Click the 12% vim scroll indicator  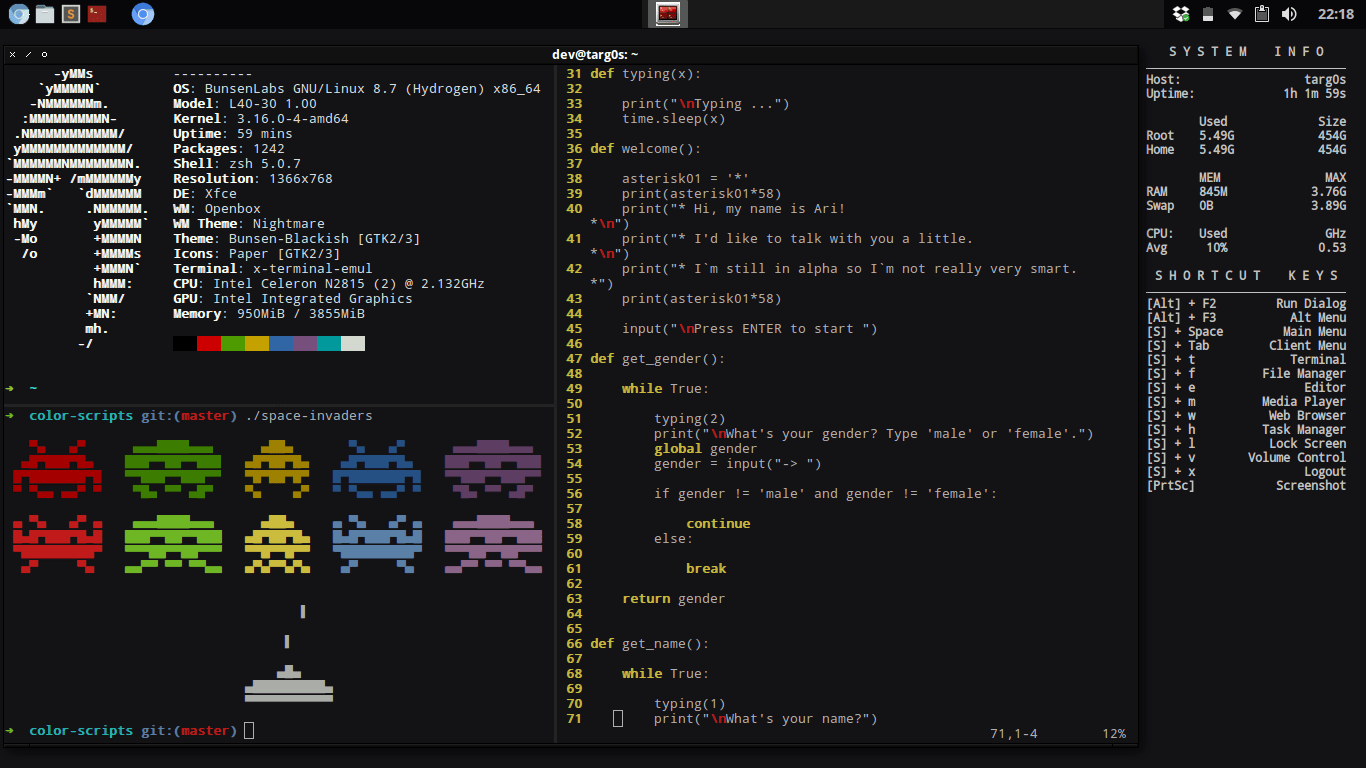1114,734
